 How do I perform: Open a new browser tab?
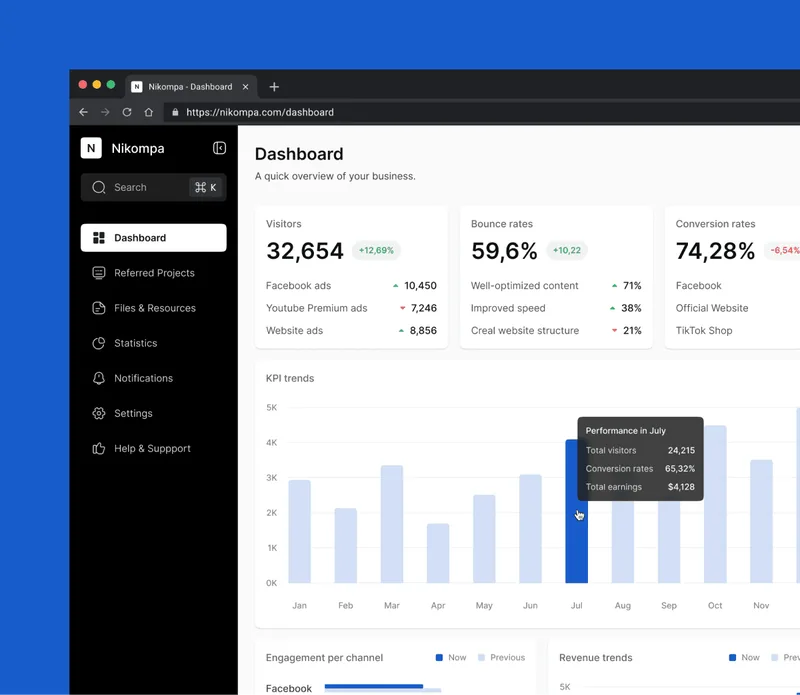pos(274,87)
